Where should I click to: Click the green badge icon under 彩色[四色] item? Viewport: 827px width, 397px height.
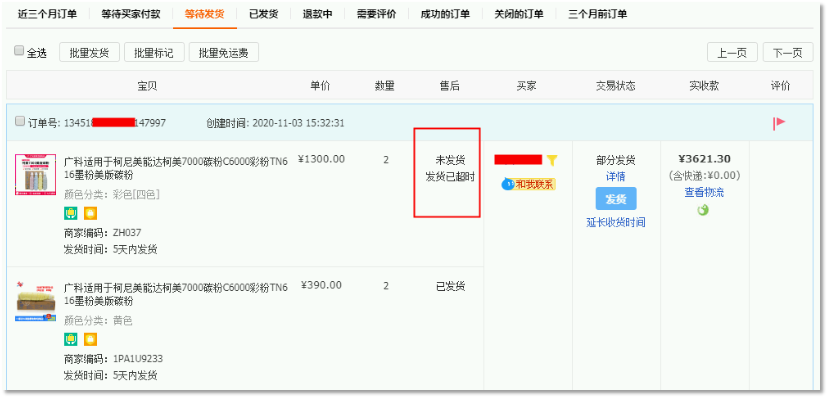(x=70, y=213)
